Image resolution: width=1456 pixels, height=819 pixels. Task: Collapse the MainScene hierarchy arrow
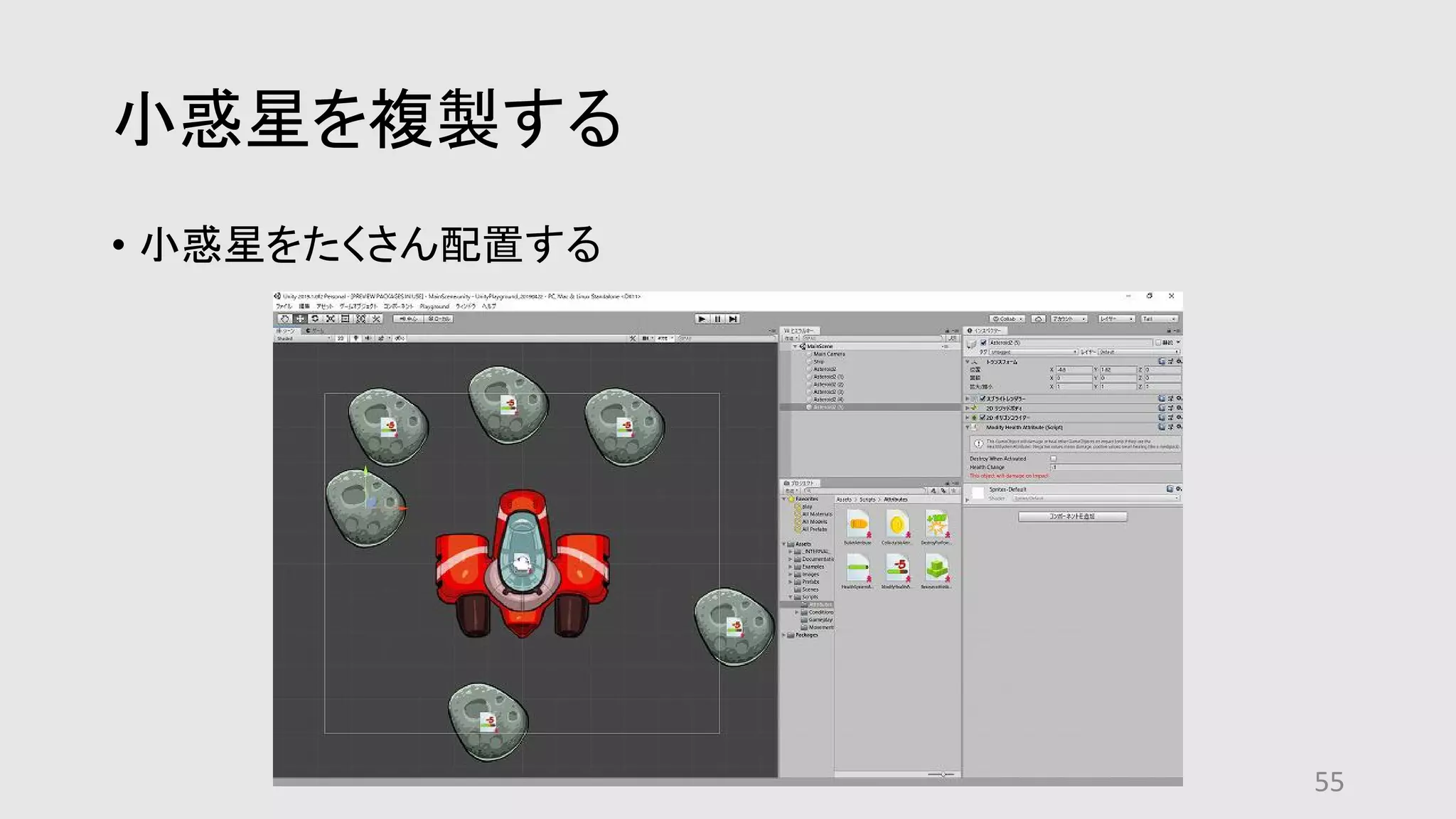click(796, 346)
